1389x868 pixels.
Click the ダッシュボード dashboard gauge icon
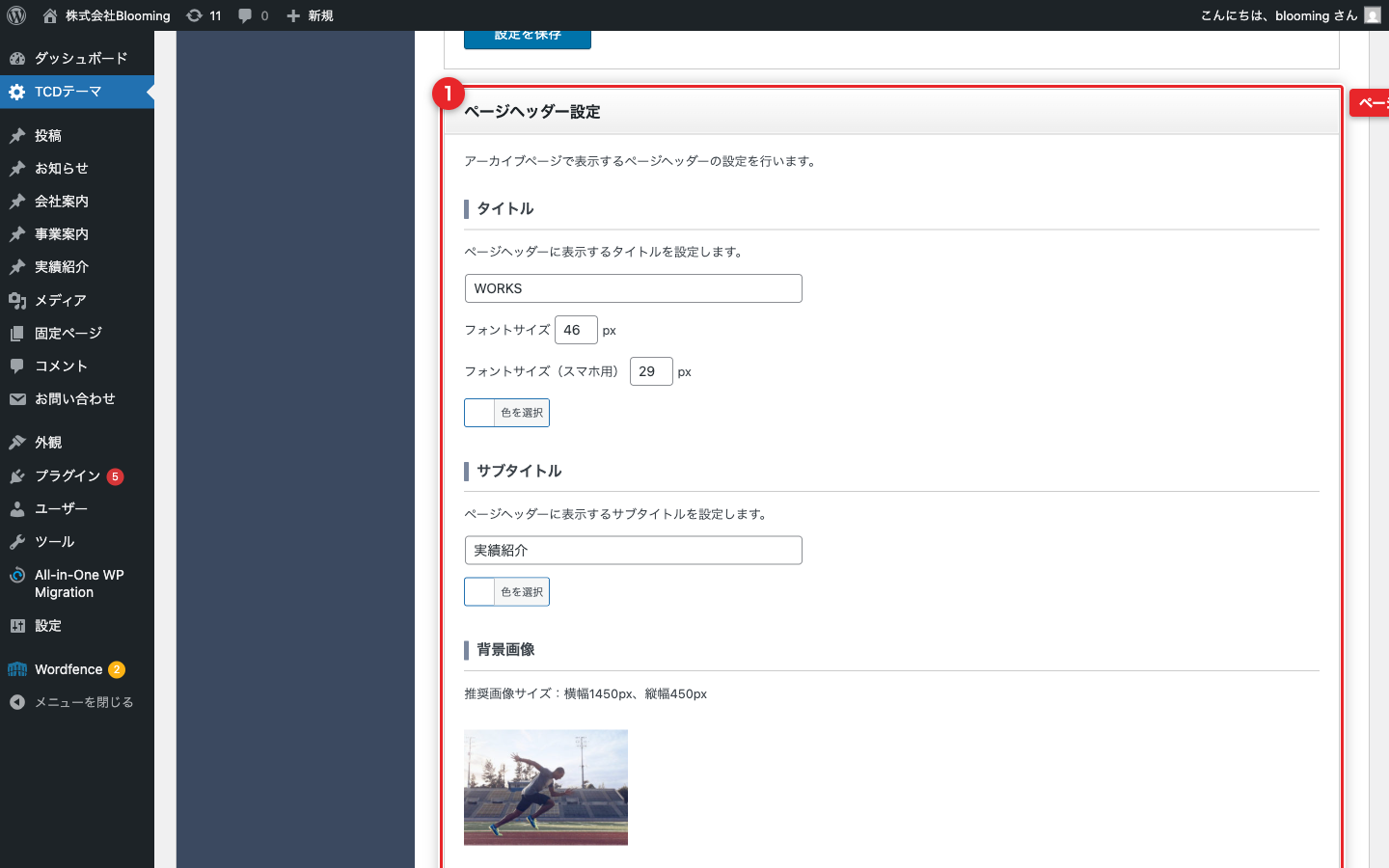point(17,58)
